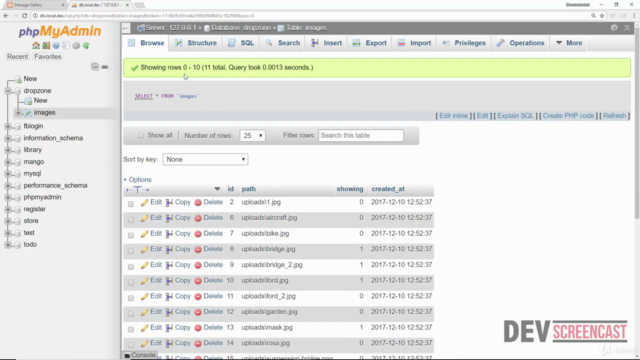
Task: Open Operations tab
Action: coord(521,43)
